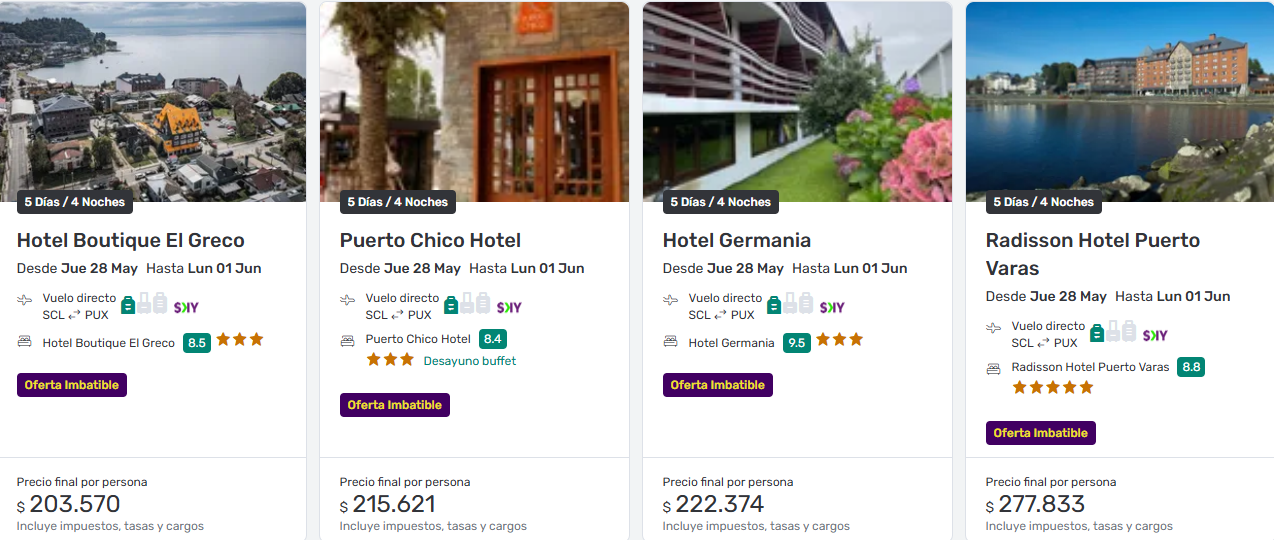Click the bed icon on Radisson Hotel card
This screenshot has height=540, width=1274.
[x=993, y=368]
